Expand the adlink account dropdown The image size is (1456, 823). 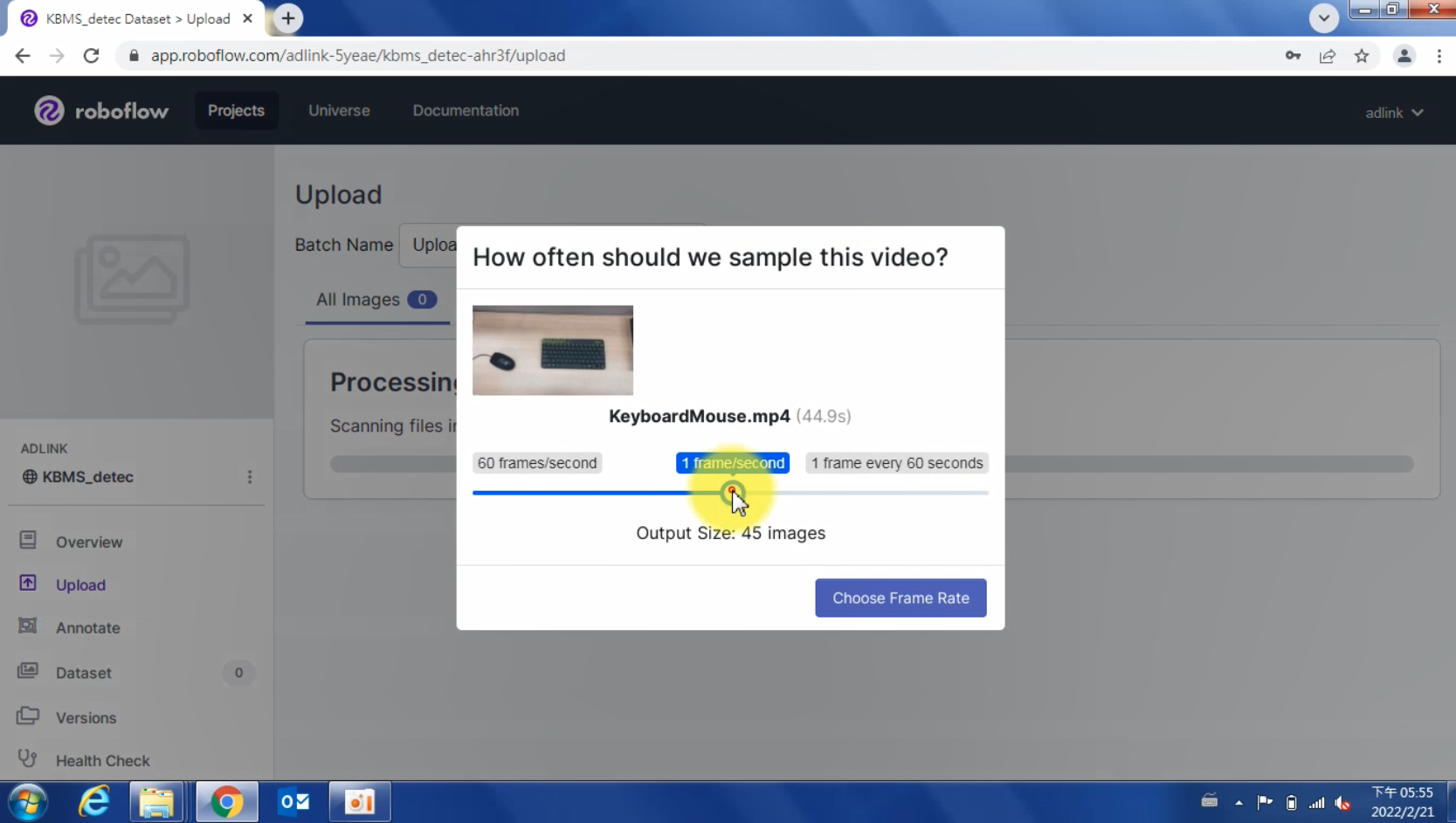tap(1394, 113)
